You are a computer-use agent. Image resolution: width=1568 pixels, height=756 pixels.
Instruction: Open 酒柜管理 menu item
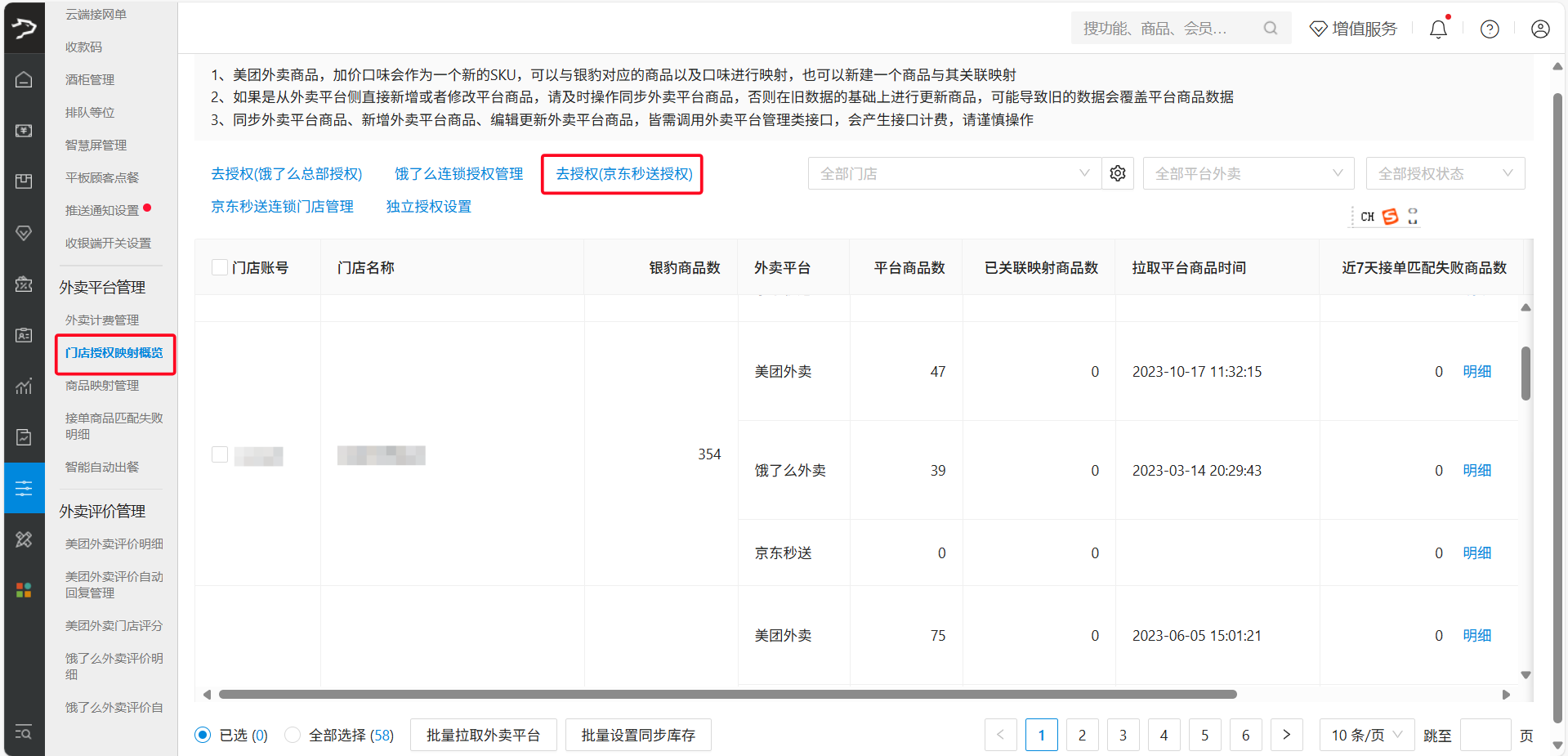tap(90, 79)
